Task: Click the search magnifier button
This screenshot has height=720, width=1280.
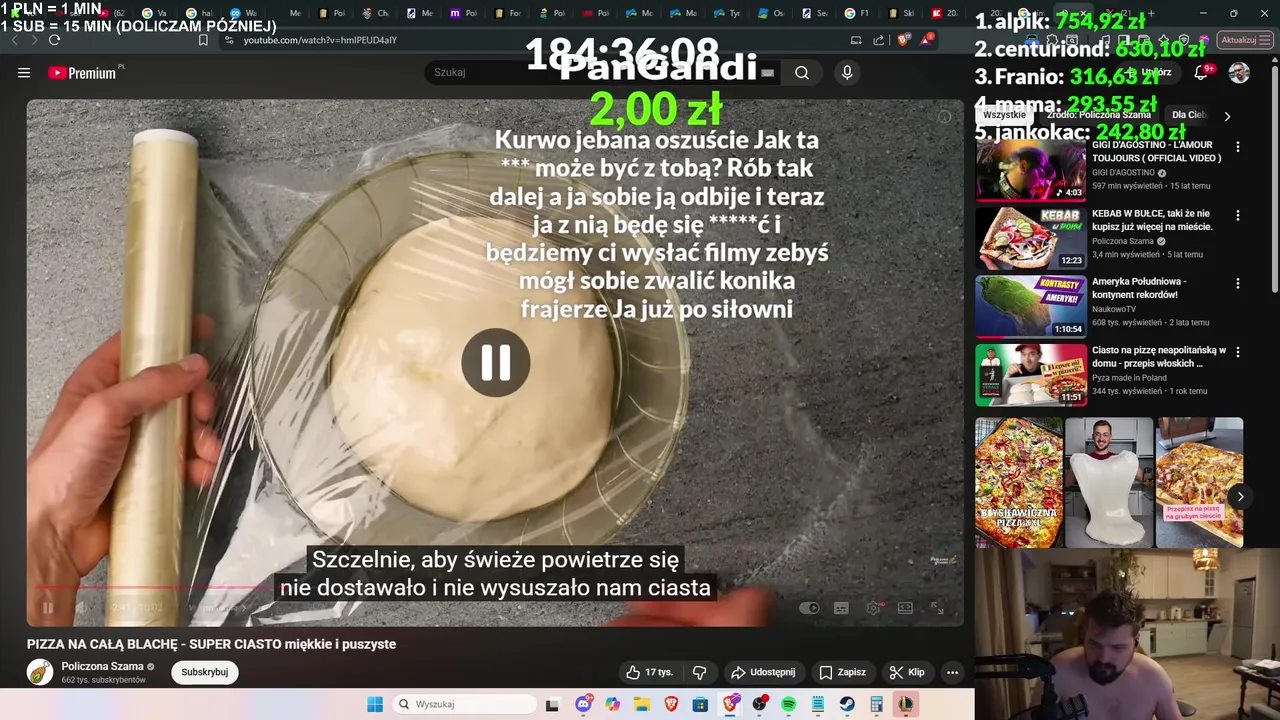Action: point(802,72)
